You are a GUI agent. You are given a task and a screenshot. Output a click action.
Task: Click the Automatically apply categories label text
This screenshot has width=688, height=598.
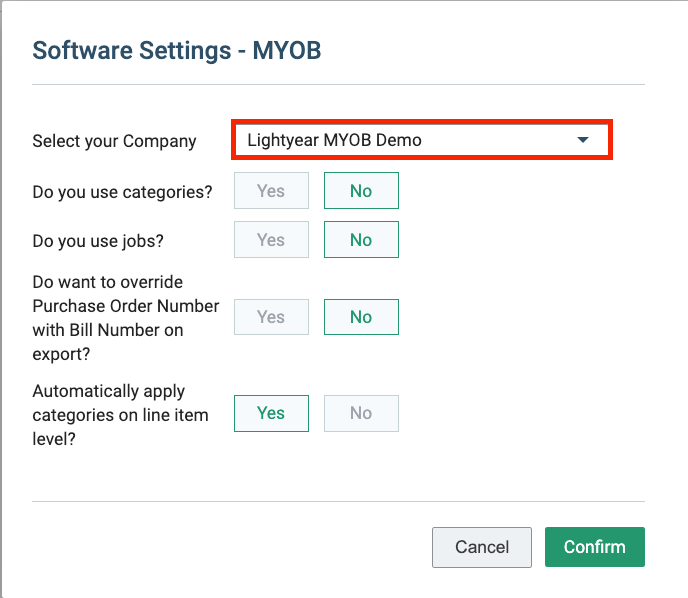tap(120, 415)
